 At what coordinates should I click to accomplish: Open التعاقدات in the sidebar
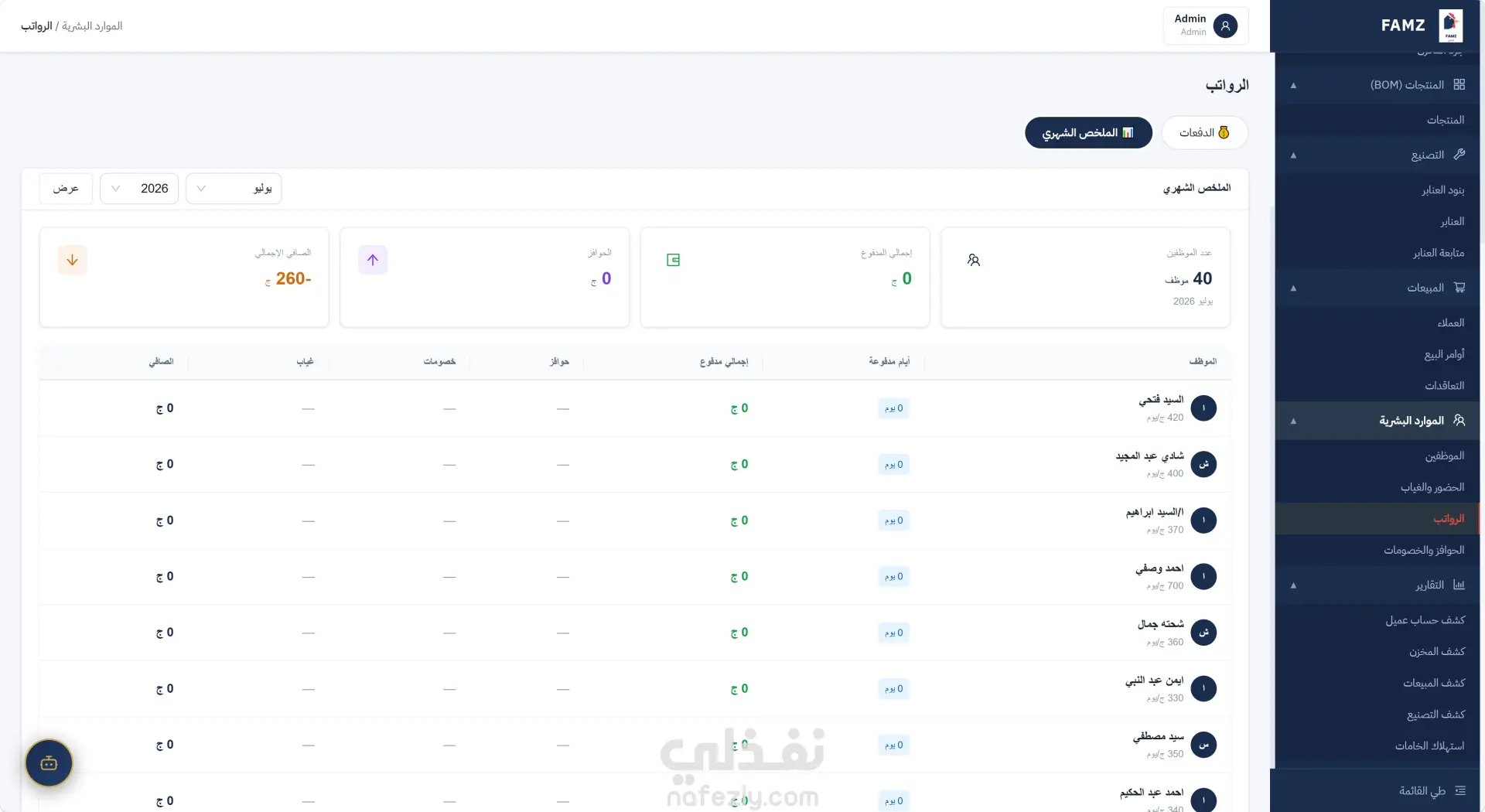pyautogui.click(x=1444, y=386)
